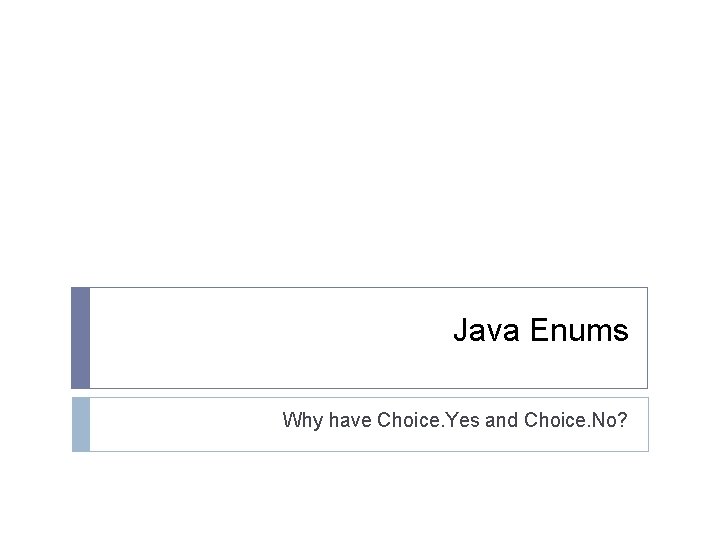The width and height of the screenshot is (720, 540).
Task: Click the gap between title and subtitle boxes
Action: point(360,393)
